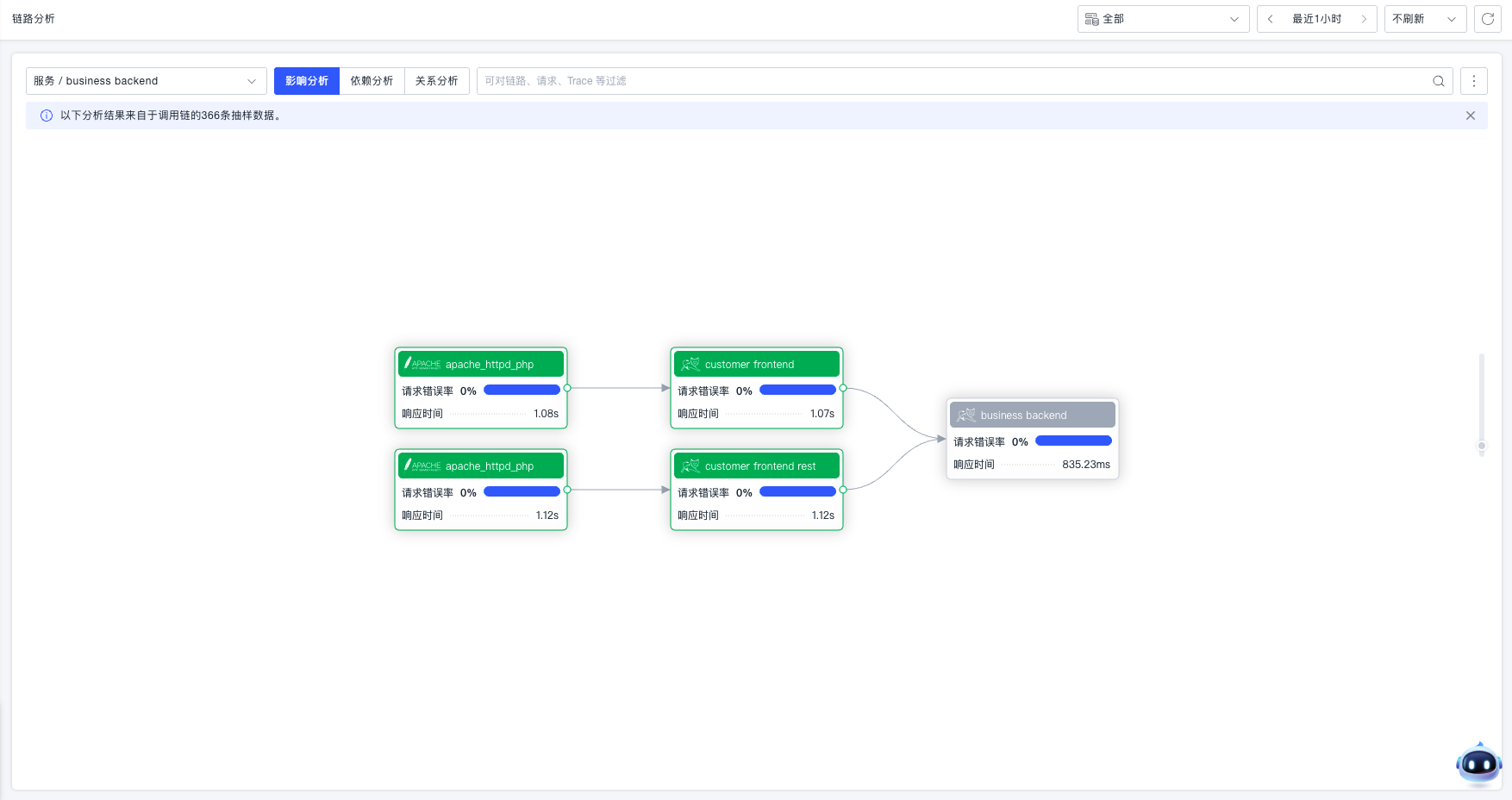The width and height of the screenshot is (1512, 800).
Task: Click into the trace filter input field
Action: pyautogui.click(x=776, y=80)
